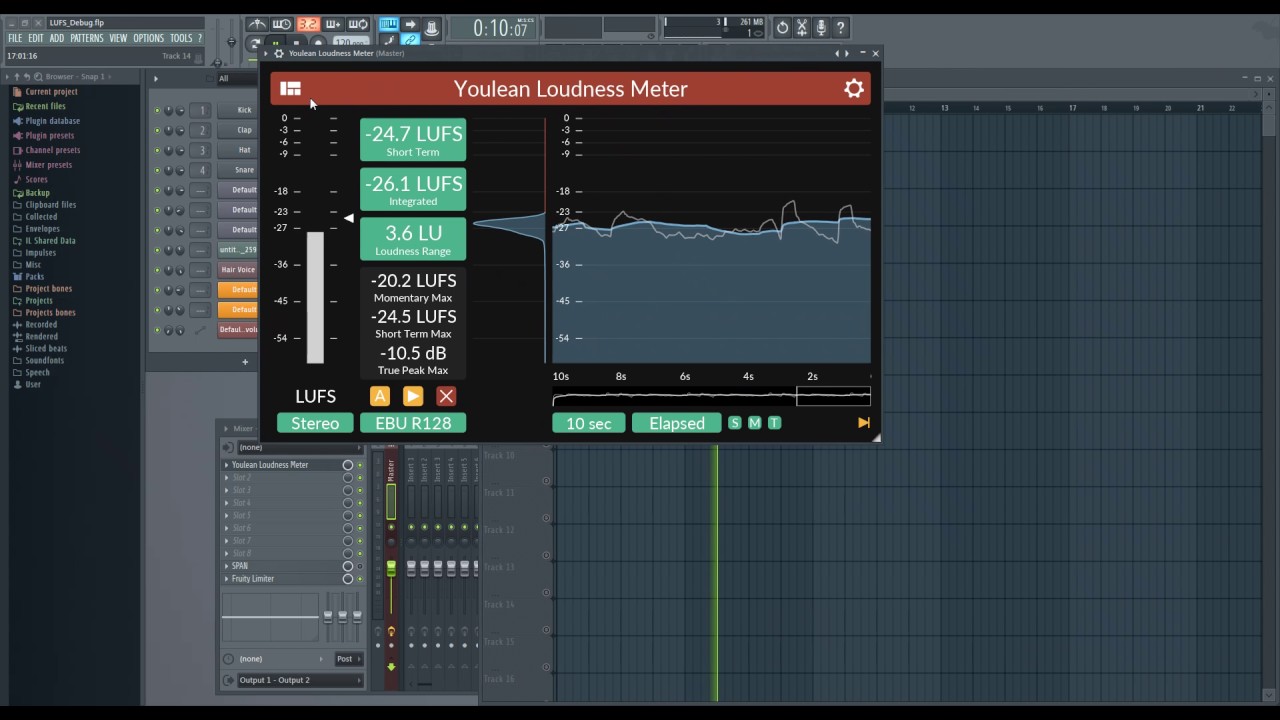
Task: Open the OPTIONS menu
Action: [x=148, y=38]
